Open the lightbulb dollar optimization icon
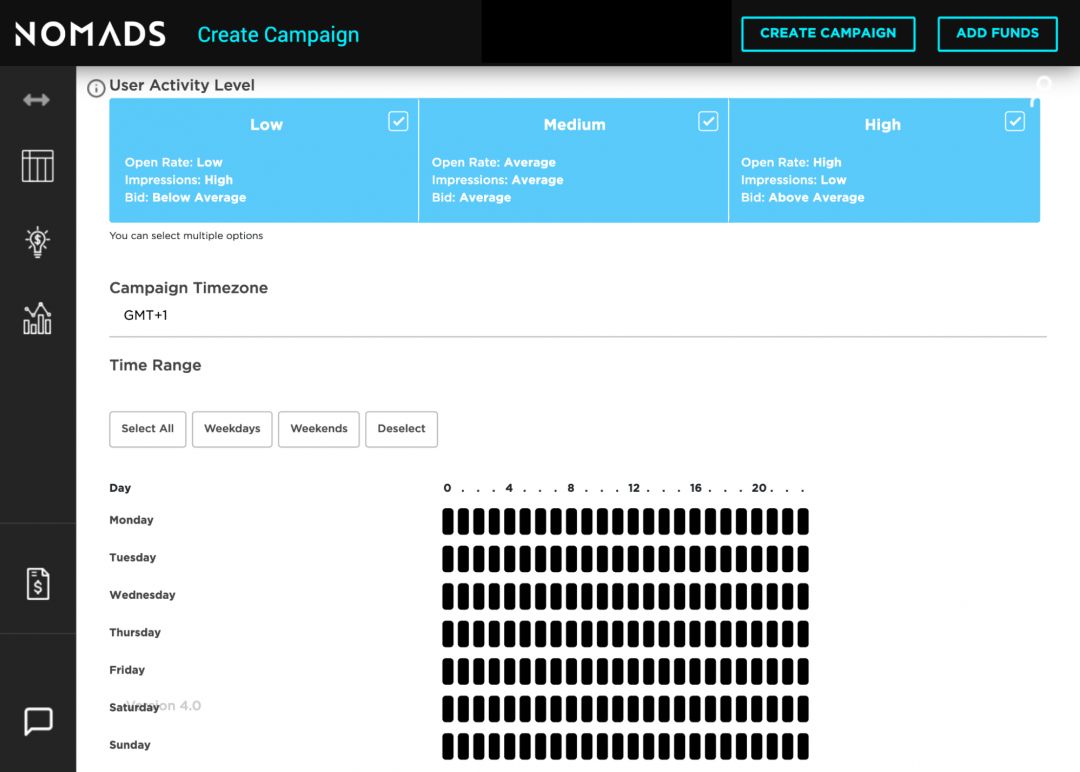Image resolution: width=1080 pixels, height=772 pixels. [x=37, y=241]
